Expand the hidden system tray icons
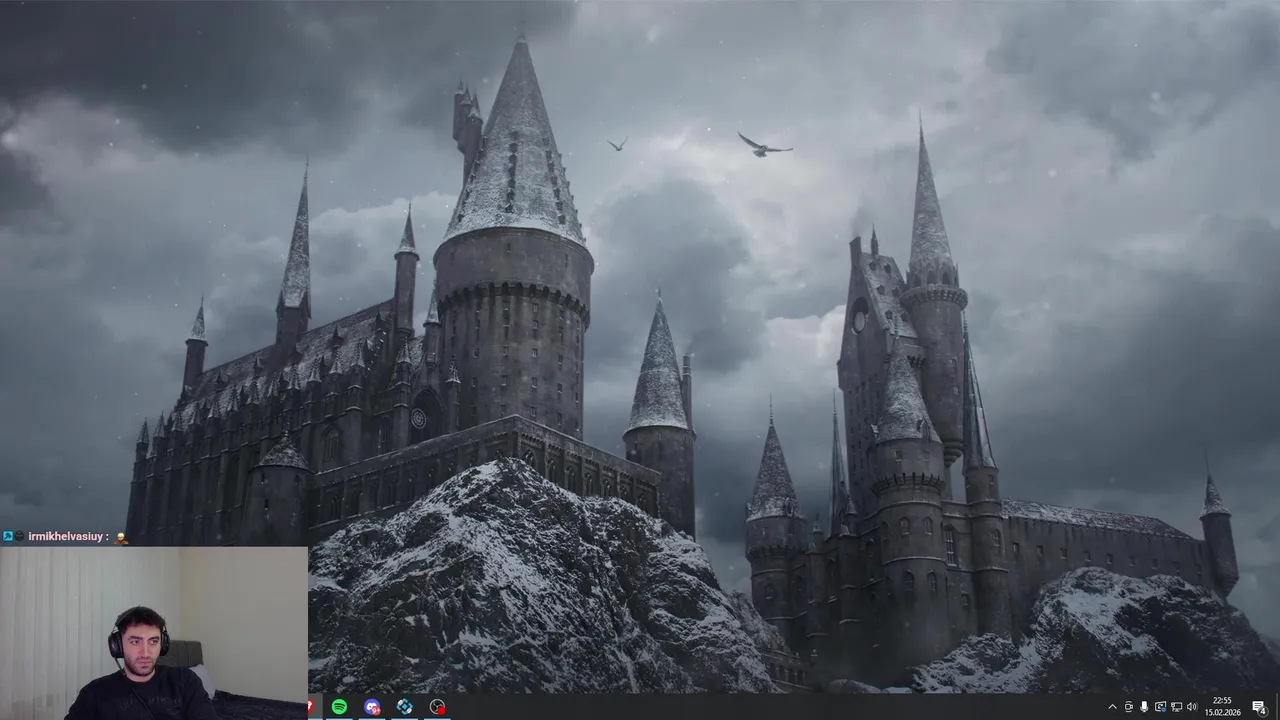This screenshot has width=1280, height=720. pos(1113,707)
